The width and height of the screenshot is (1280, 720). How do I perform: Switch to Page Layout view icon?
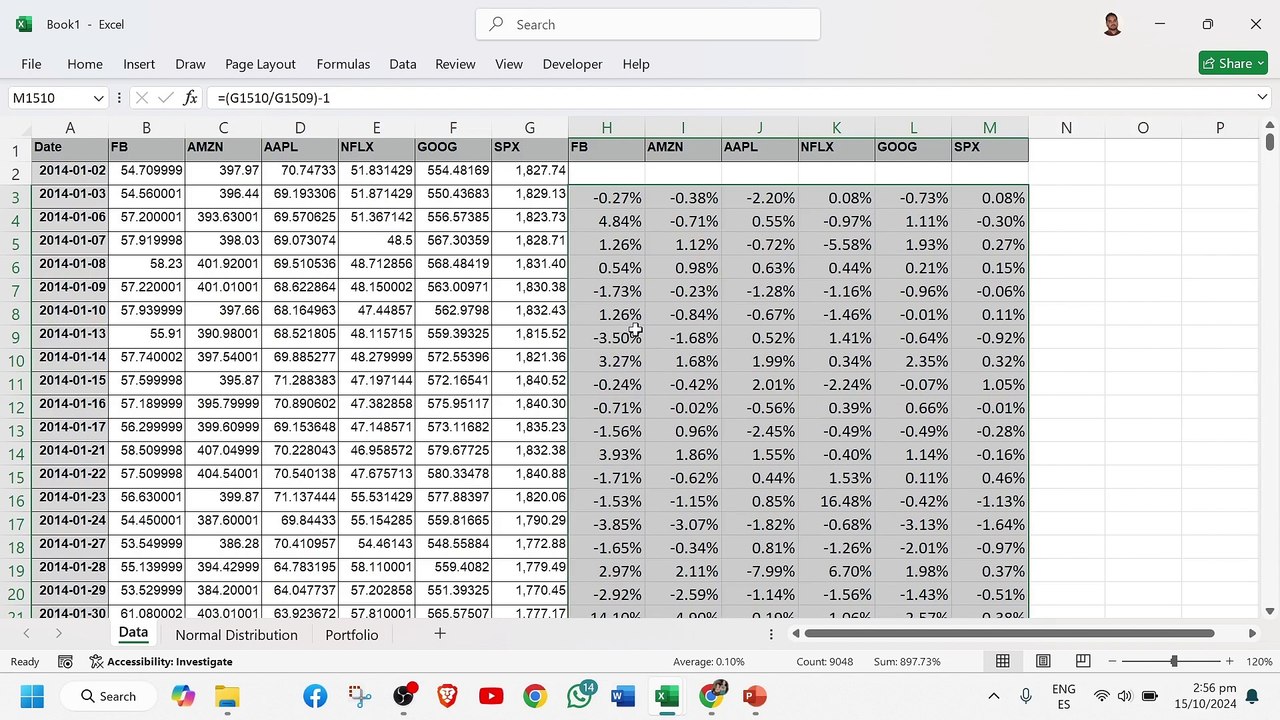tap(1043, 661)
